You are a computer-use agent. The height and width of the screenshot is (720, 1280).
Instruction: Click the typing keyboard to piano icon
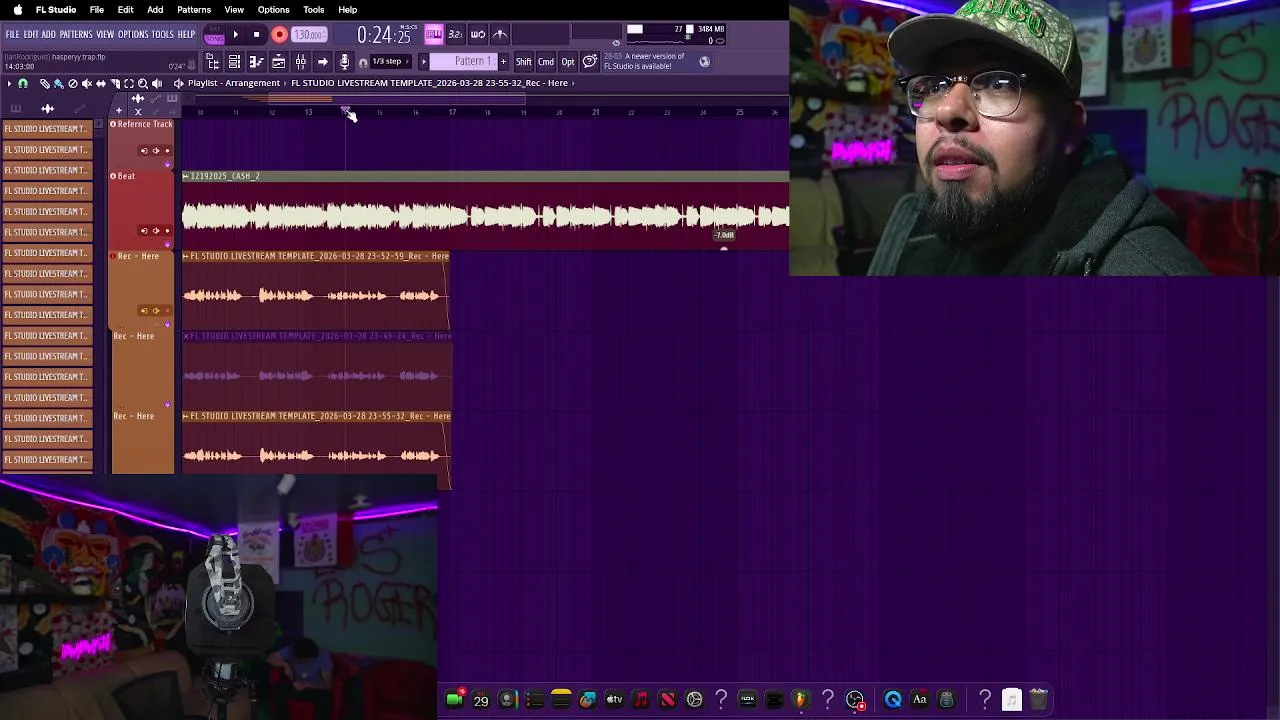coord(433,34)
